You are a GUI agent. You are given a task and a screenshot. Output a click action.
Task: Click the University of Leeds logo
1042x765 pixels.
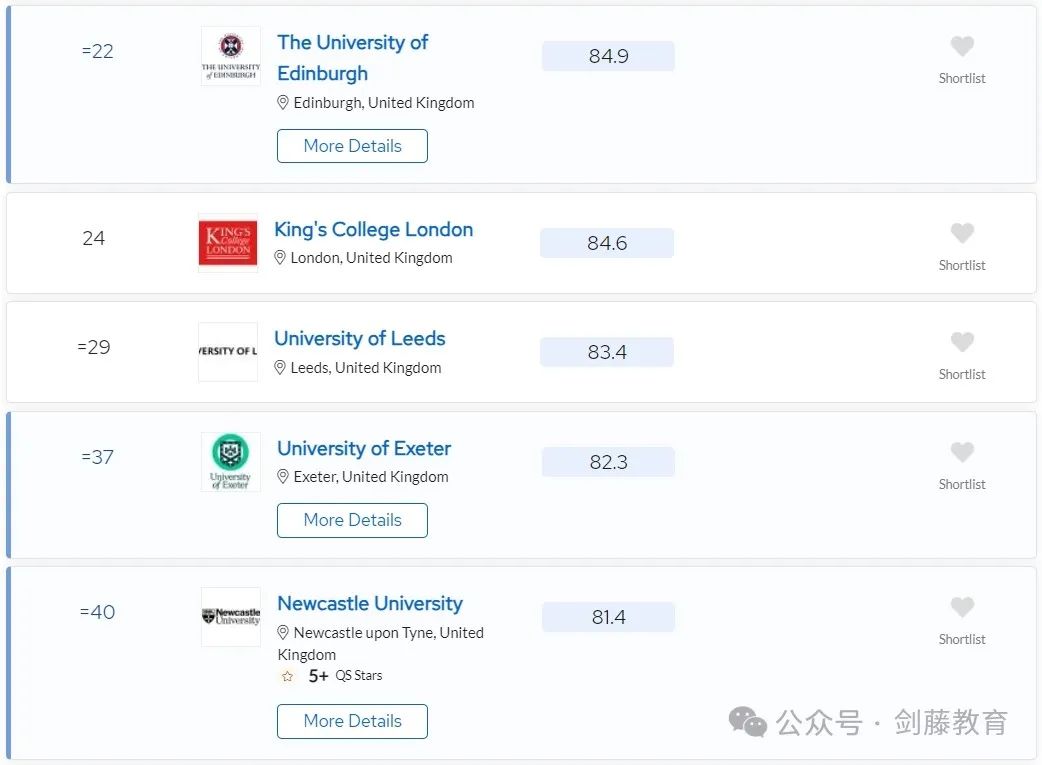click(x=228, y=352)
